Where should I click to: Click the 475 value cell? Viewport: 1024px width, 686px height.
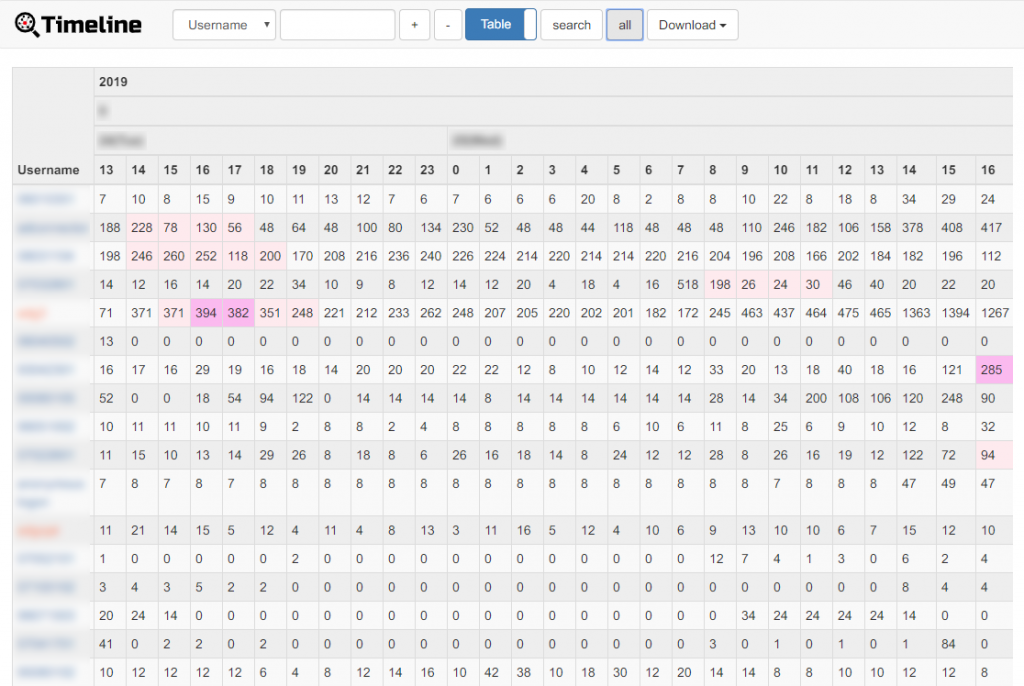click(x=848, y=313)
